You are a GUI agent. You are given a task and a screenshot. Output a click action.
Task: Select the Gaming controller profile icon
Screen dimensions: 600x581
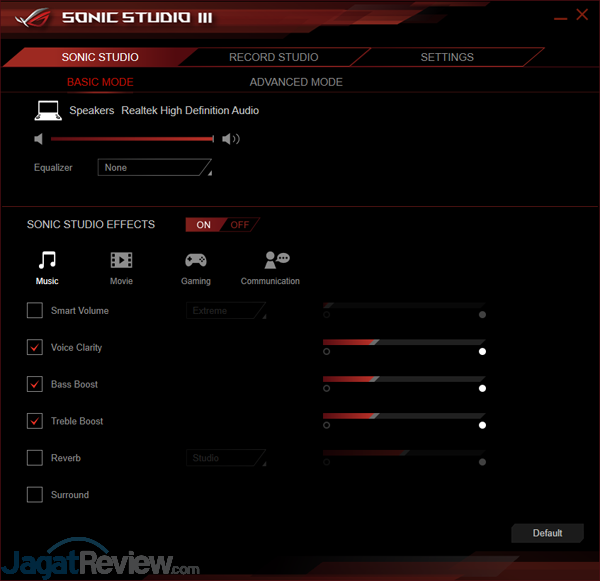(196, 260)
